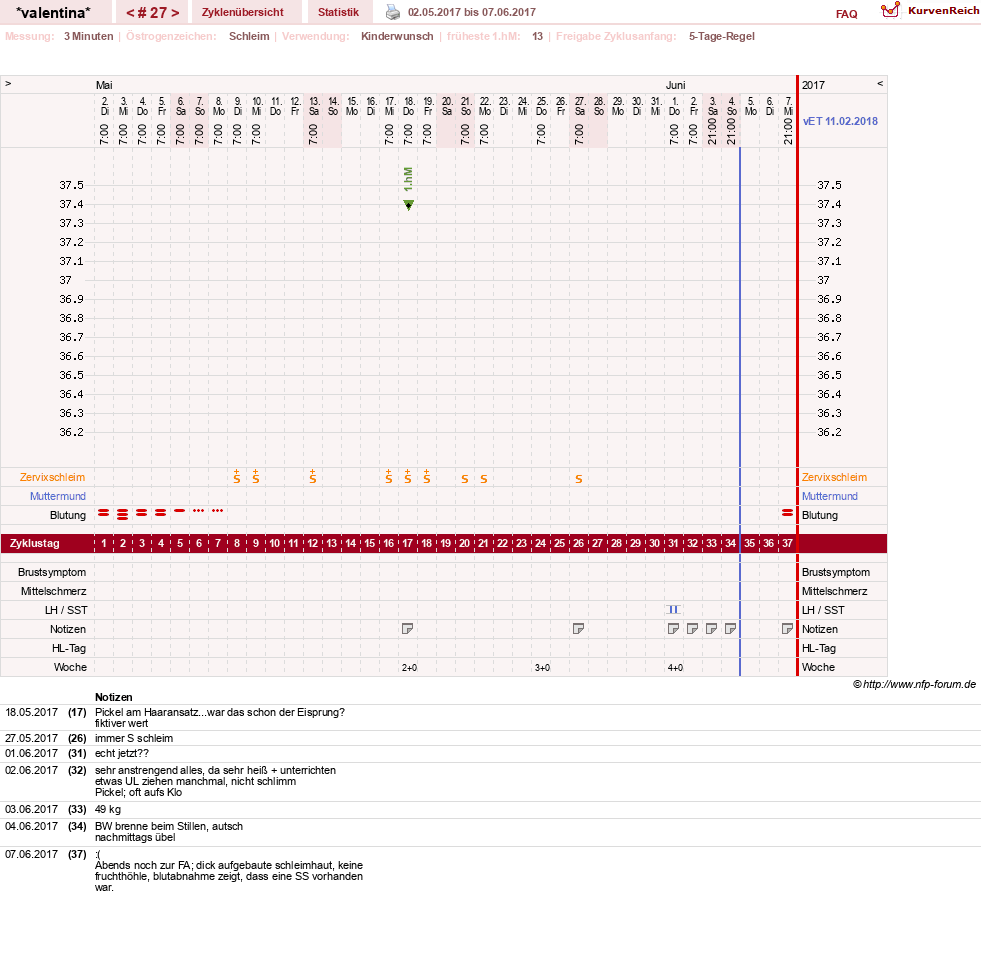Click the S mucus symbol on day 20

tap(464, 479)
